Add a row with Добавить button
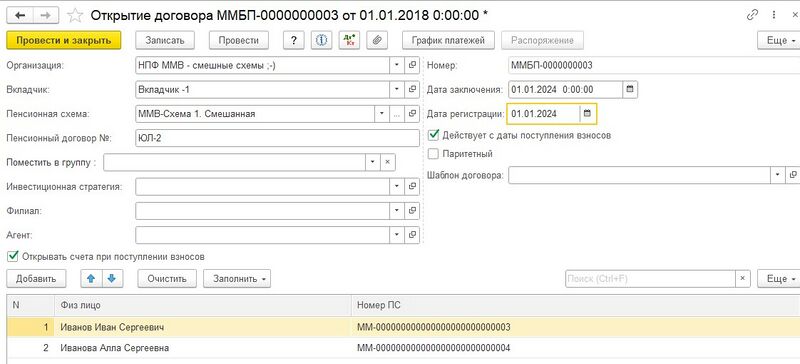 (x=35, y=279)
